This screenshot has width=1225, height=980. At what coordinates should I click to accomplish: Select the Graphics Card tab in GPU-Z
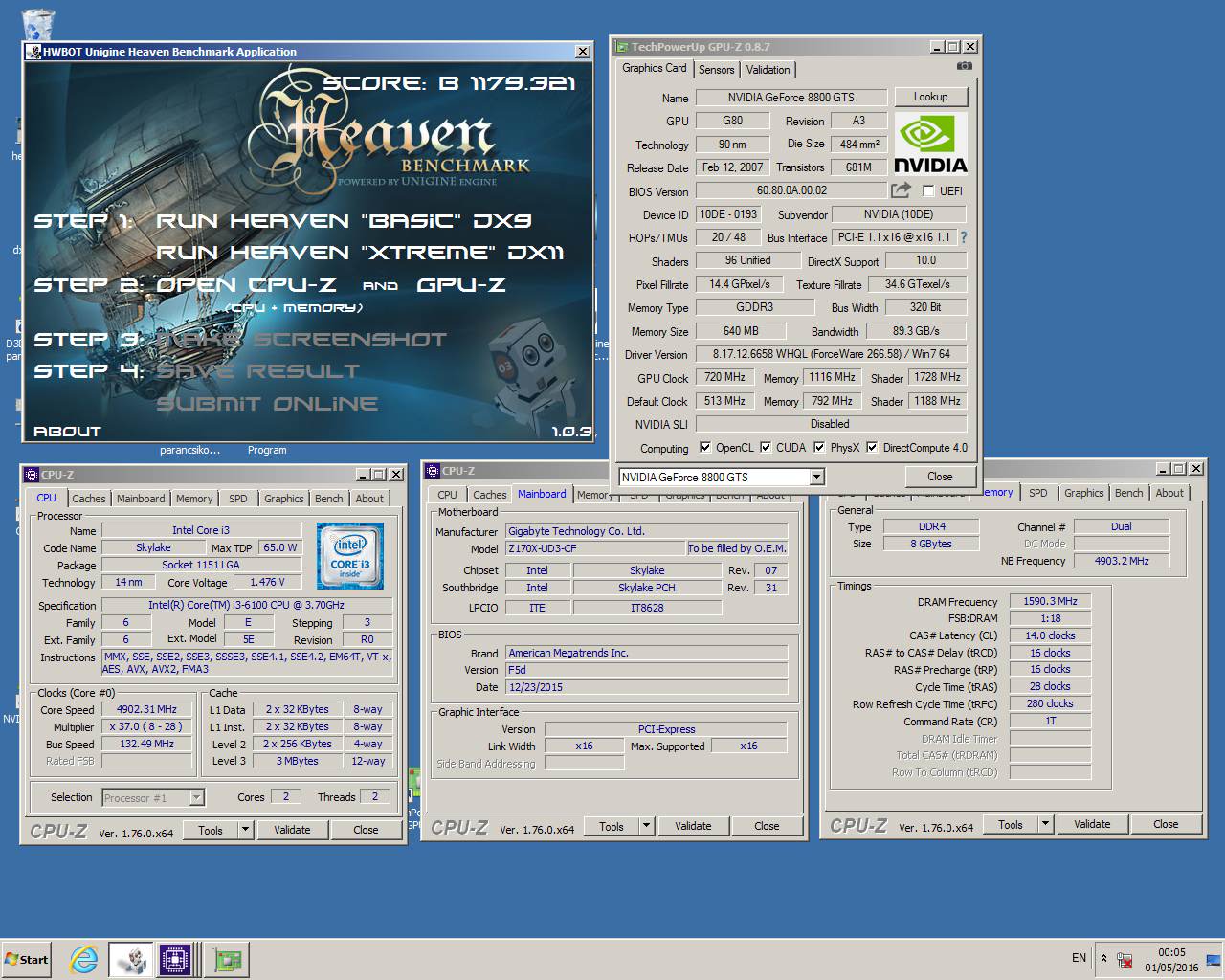(655, 68)
